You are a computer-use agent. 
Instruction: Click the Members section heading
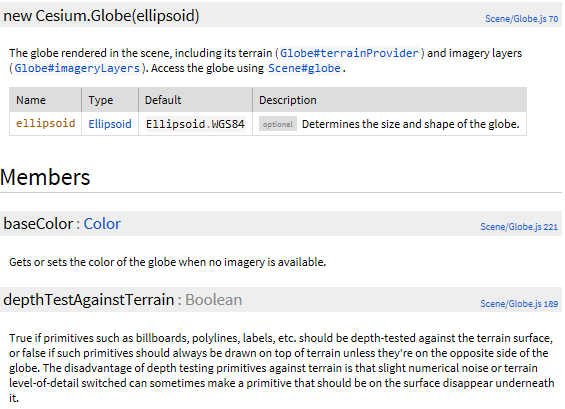point(45,177)
